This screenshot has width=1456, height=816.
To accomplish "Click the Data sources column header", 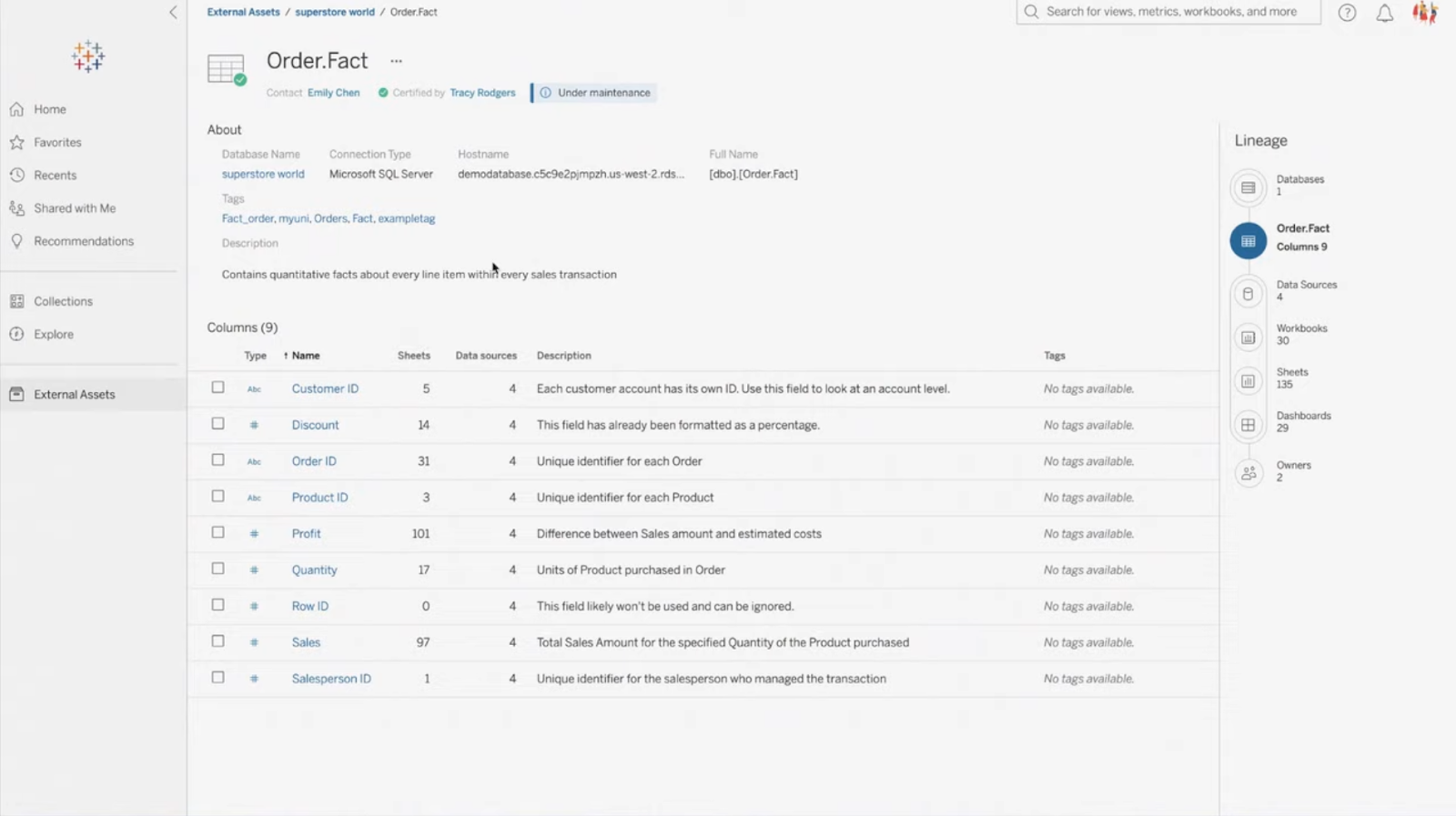I will pyautogui.click(x=486, y=356).
